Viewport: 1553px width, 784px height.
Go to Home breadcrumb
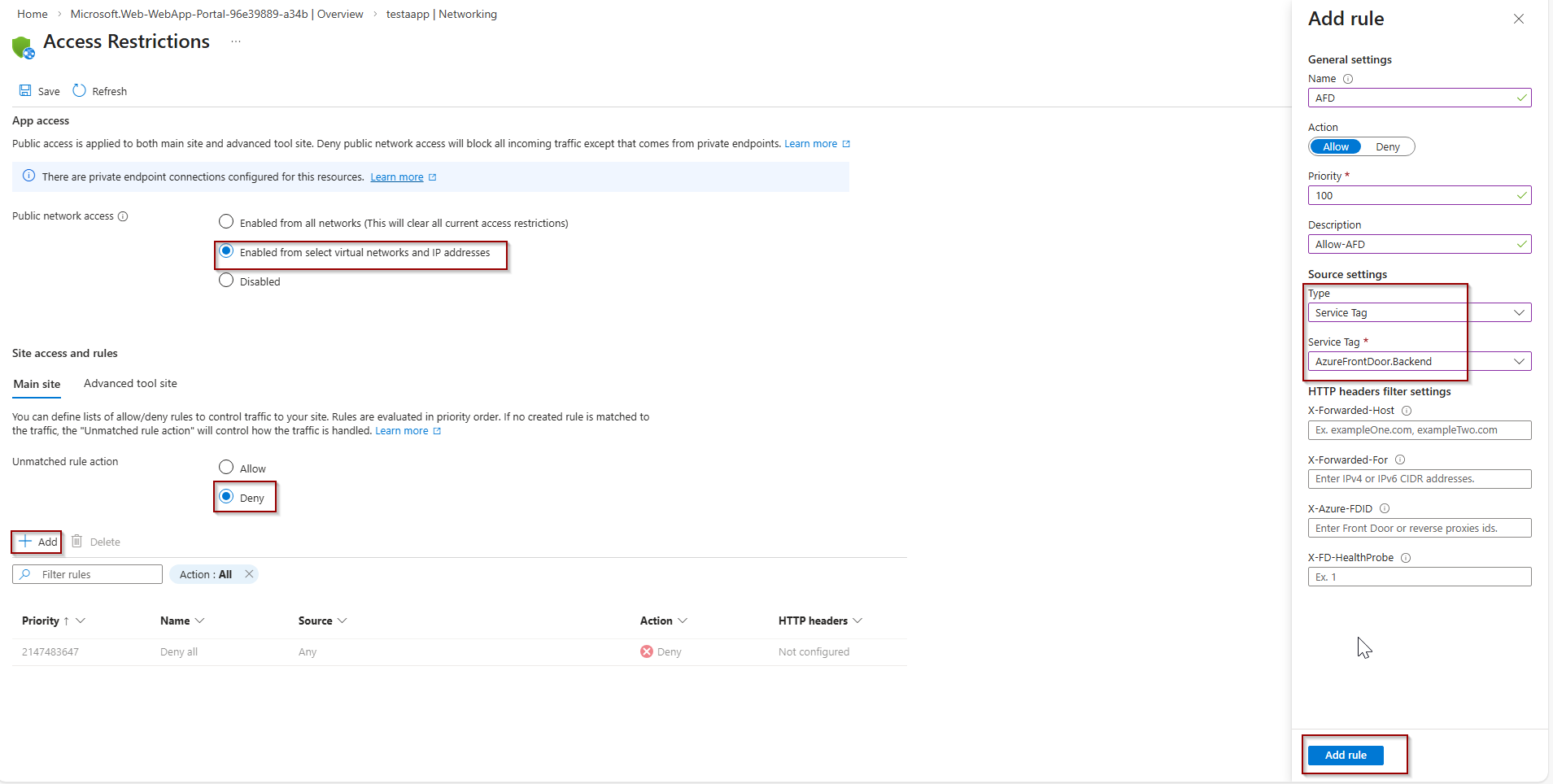[x=33, y=15]
